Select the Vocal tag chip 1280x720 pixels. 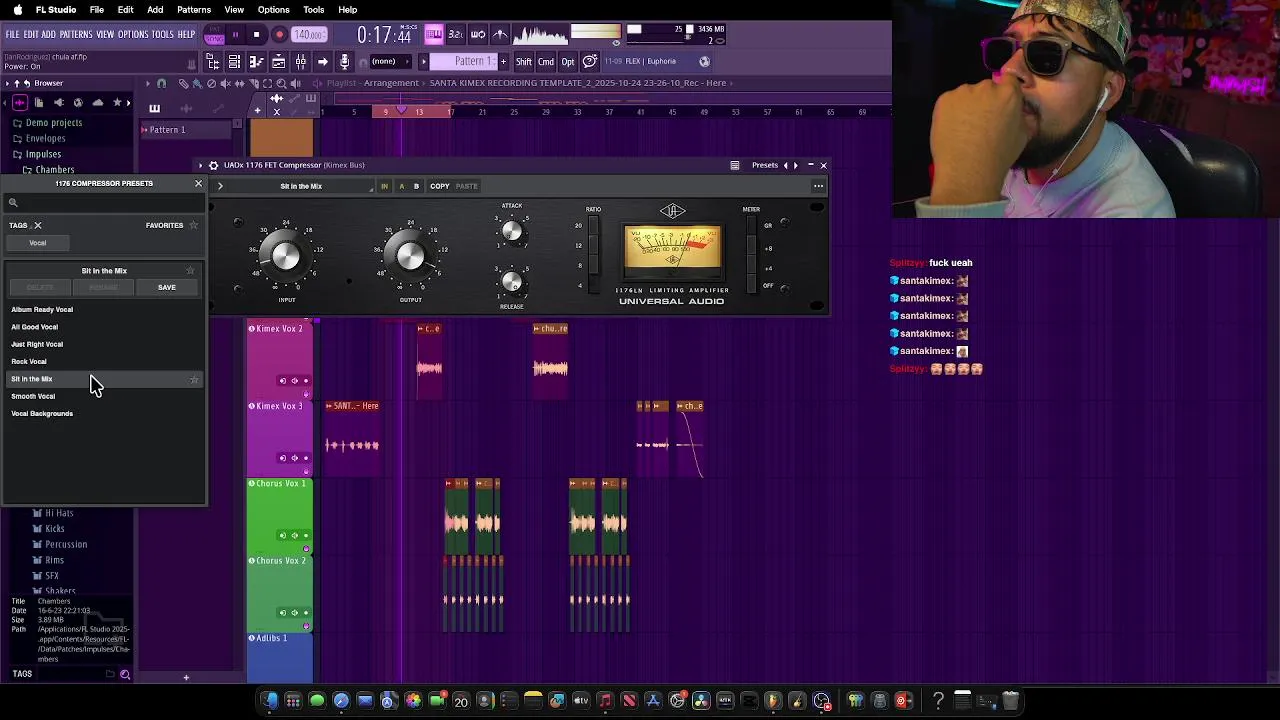[x=38, y=243]
